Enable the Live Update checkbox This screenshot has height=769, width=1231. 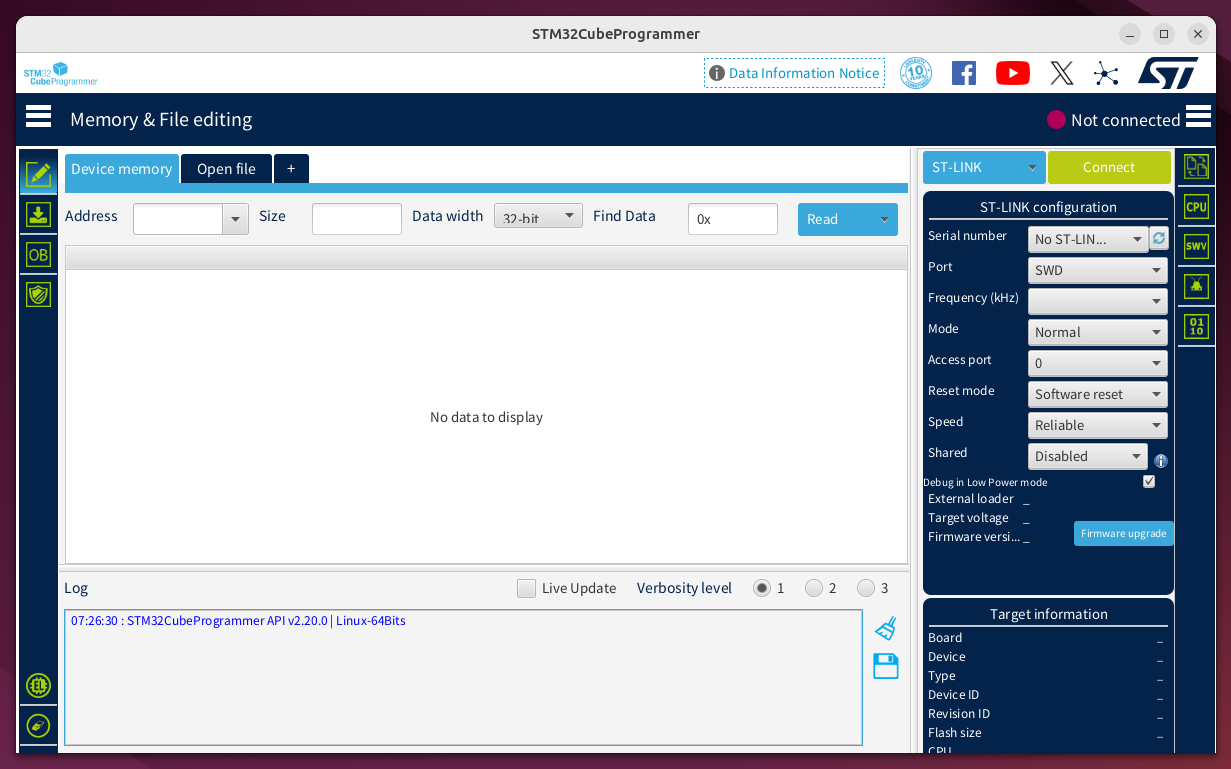526,588
